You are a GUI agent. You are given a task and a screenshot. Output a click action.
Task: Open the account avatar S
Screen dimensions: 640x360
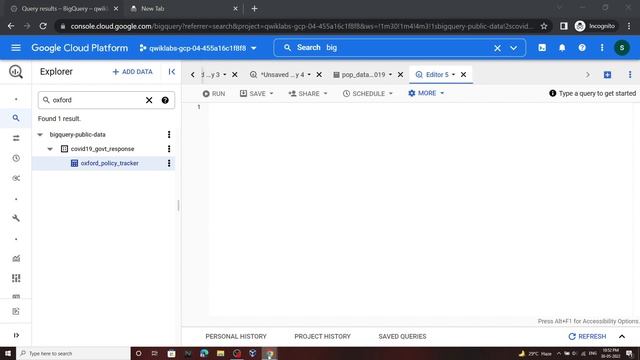[x=622, y=48]
